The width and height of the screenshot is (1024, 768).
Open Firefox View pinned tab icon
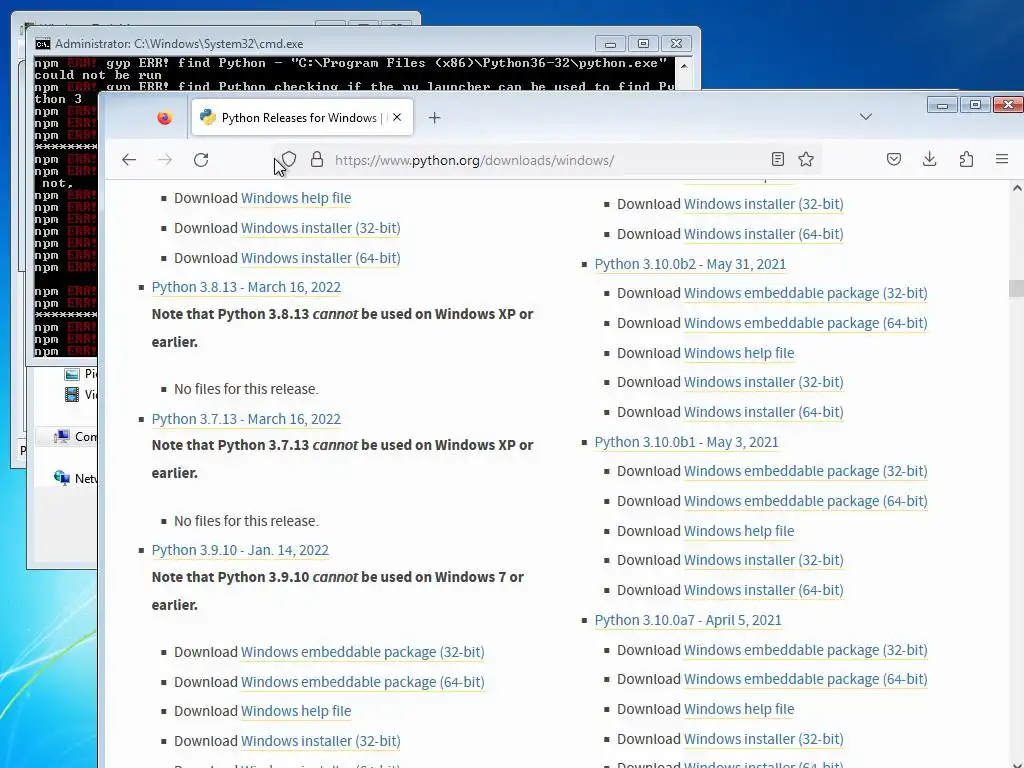pos(165,118)
